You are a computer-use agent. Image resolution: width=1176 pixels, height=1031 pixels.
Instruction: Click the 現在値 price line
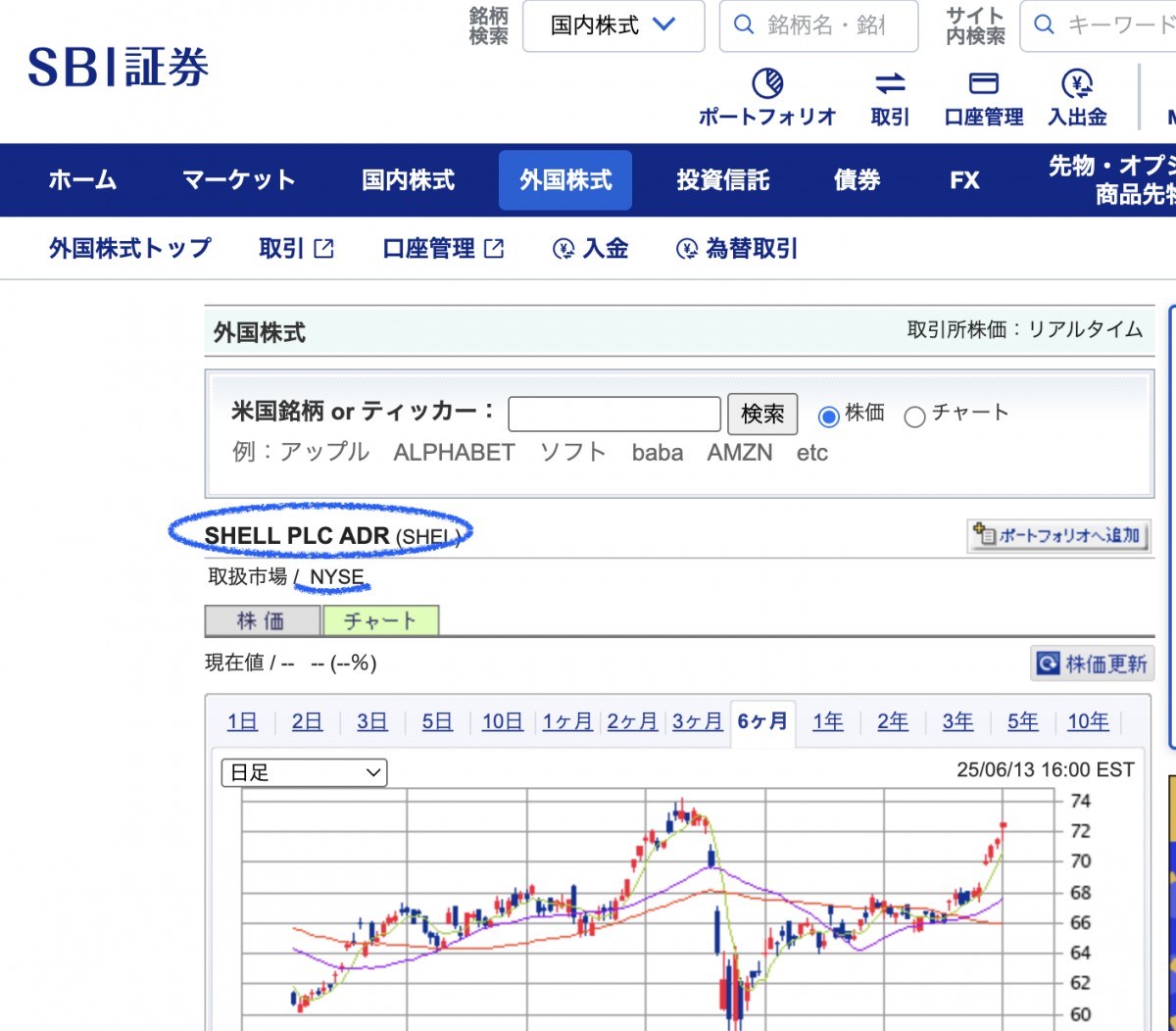[291, 663]
